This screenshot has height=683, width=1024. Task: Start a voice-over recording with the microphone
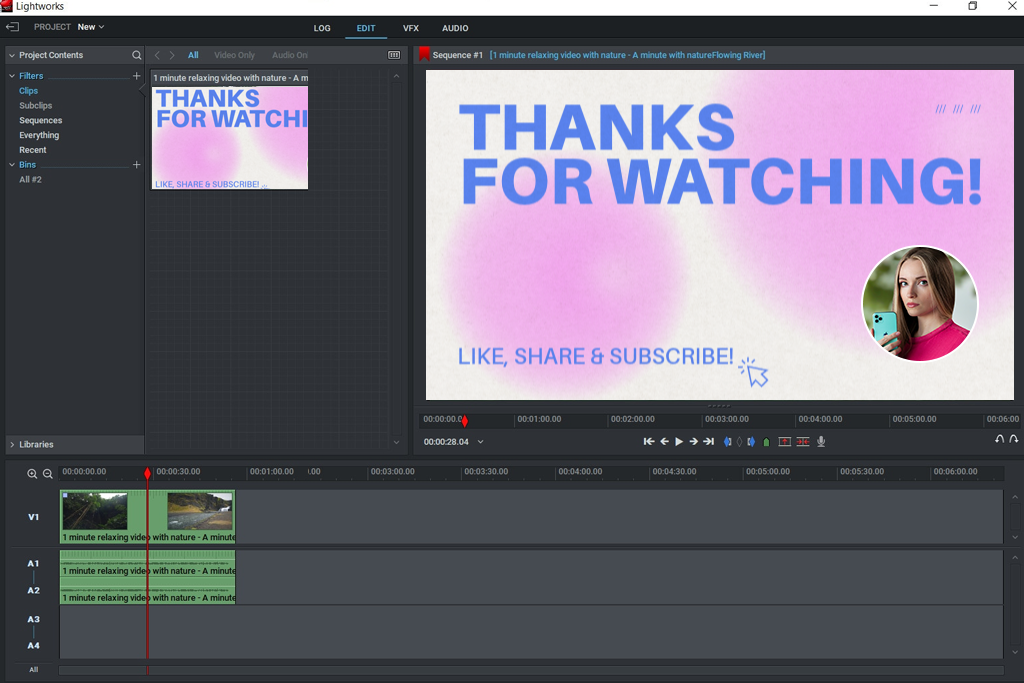coord(821,442)
